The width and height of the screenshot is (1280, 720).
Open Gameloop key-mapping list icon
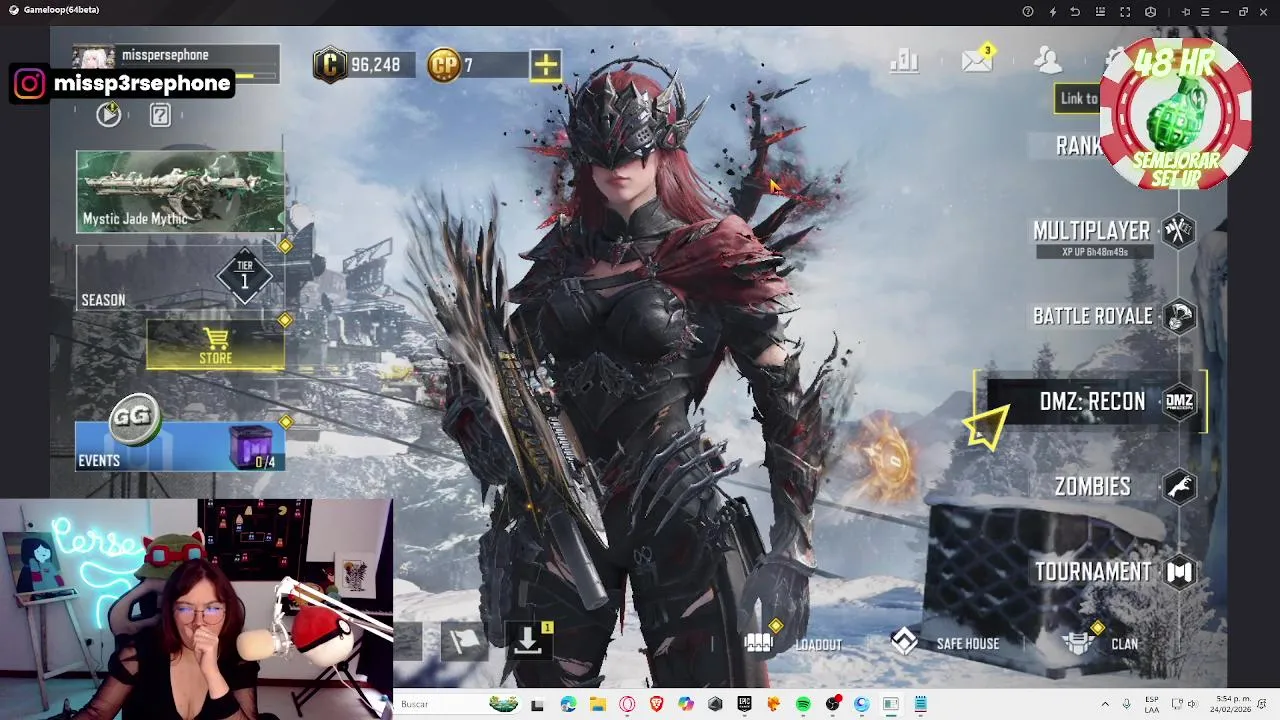click(x=1101, y=11)
